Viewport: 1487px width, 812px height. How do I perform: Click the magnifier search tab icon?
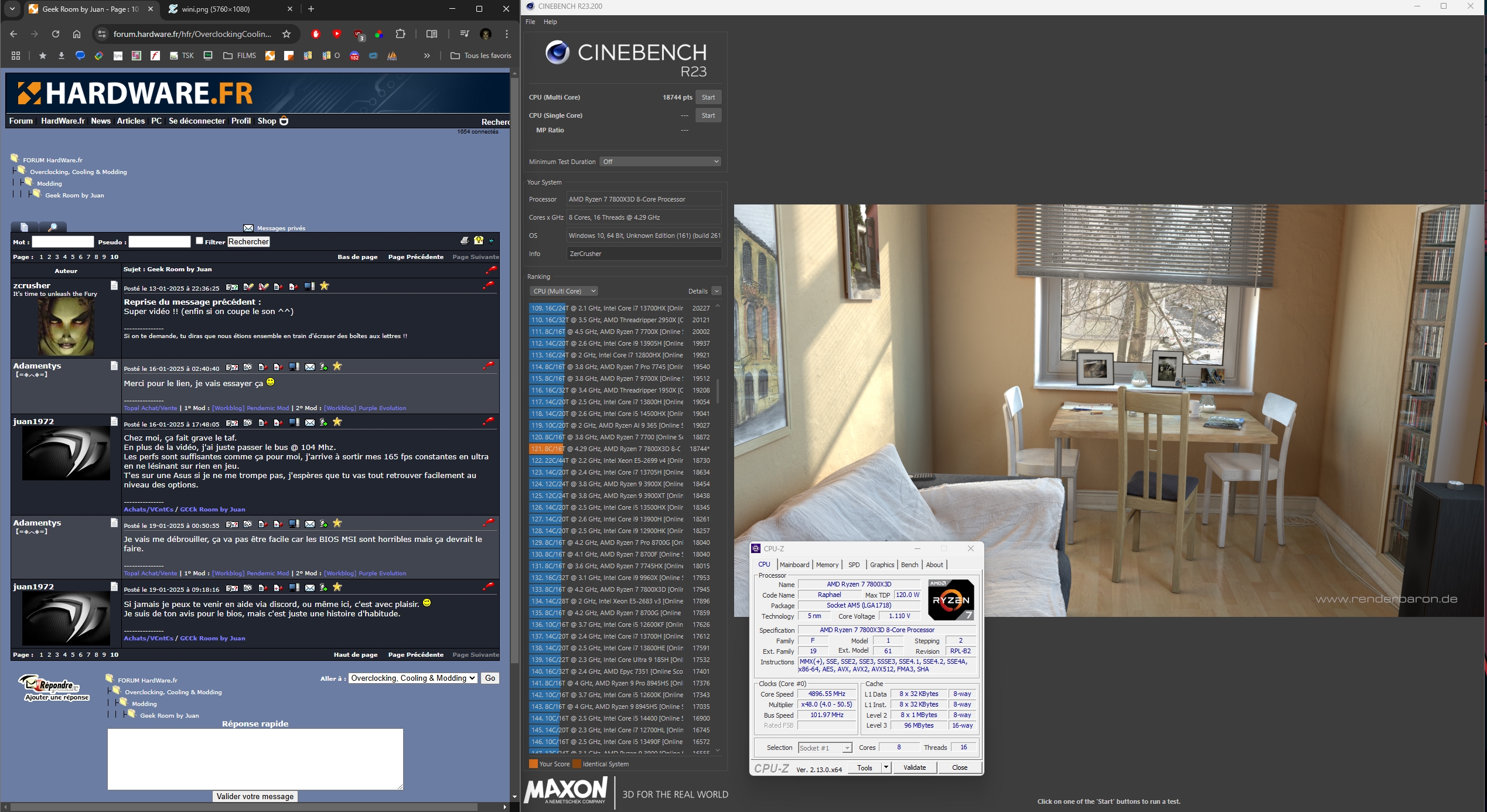53,227
